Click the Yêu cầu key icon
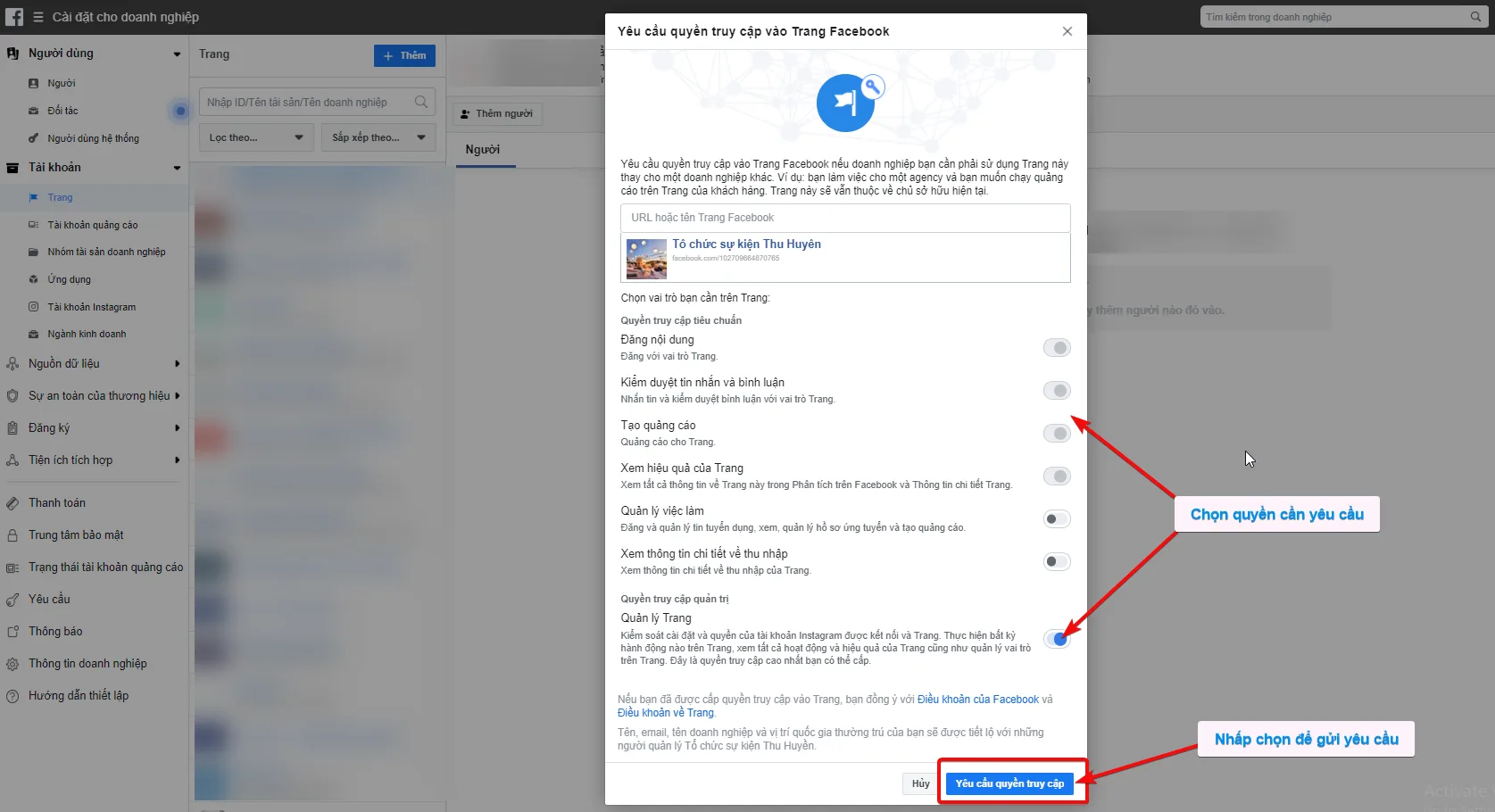1495x812 pixels. (x=12, y=599)
